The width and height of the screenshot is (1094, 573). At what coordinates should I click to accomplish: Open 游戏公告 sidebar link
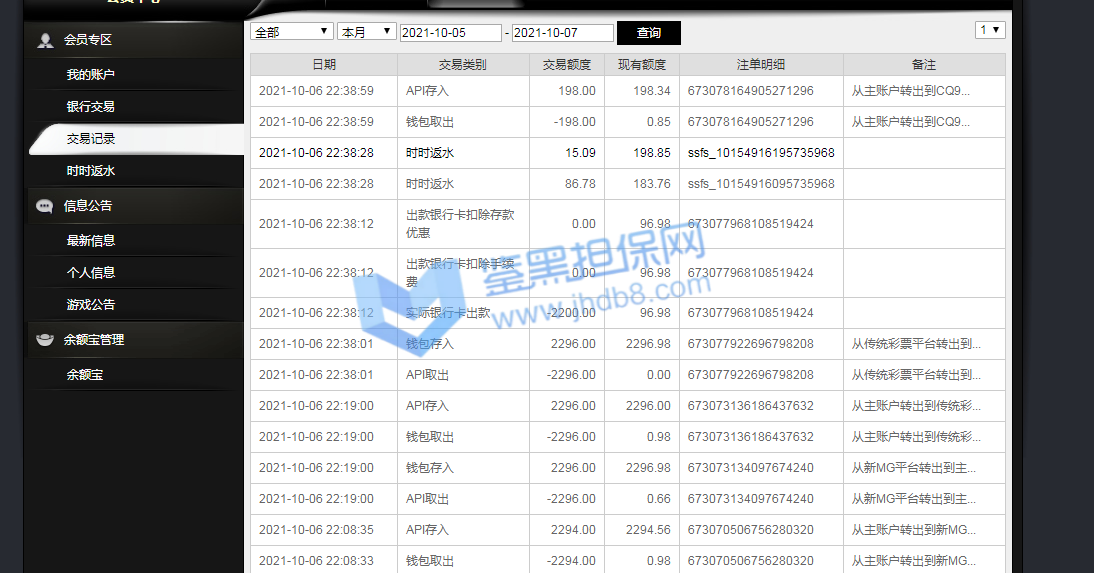tap(91, 305)
